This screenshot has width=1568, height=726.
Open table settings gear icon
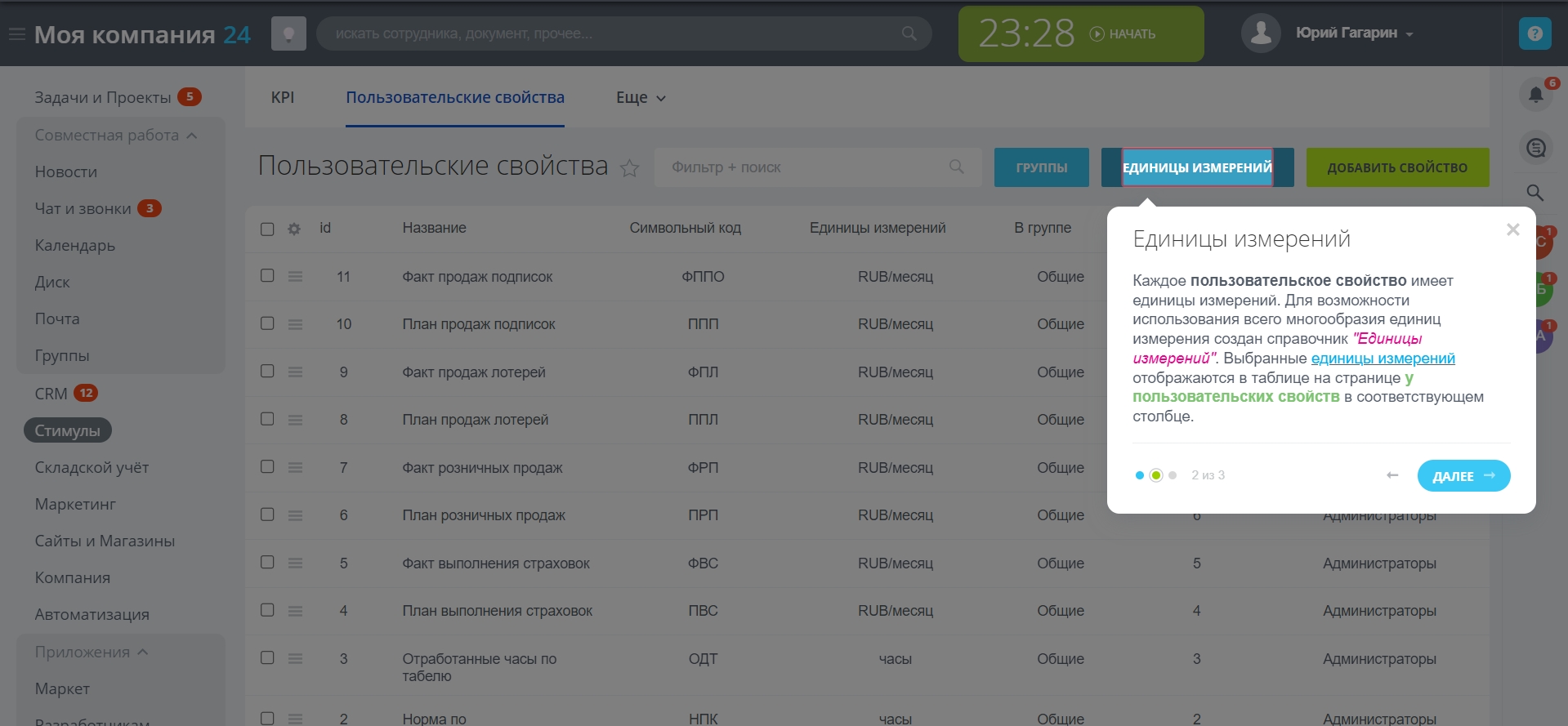[294, 229]
